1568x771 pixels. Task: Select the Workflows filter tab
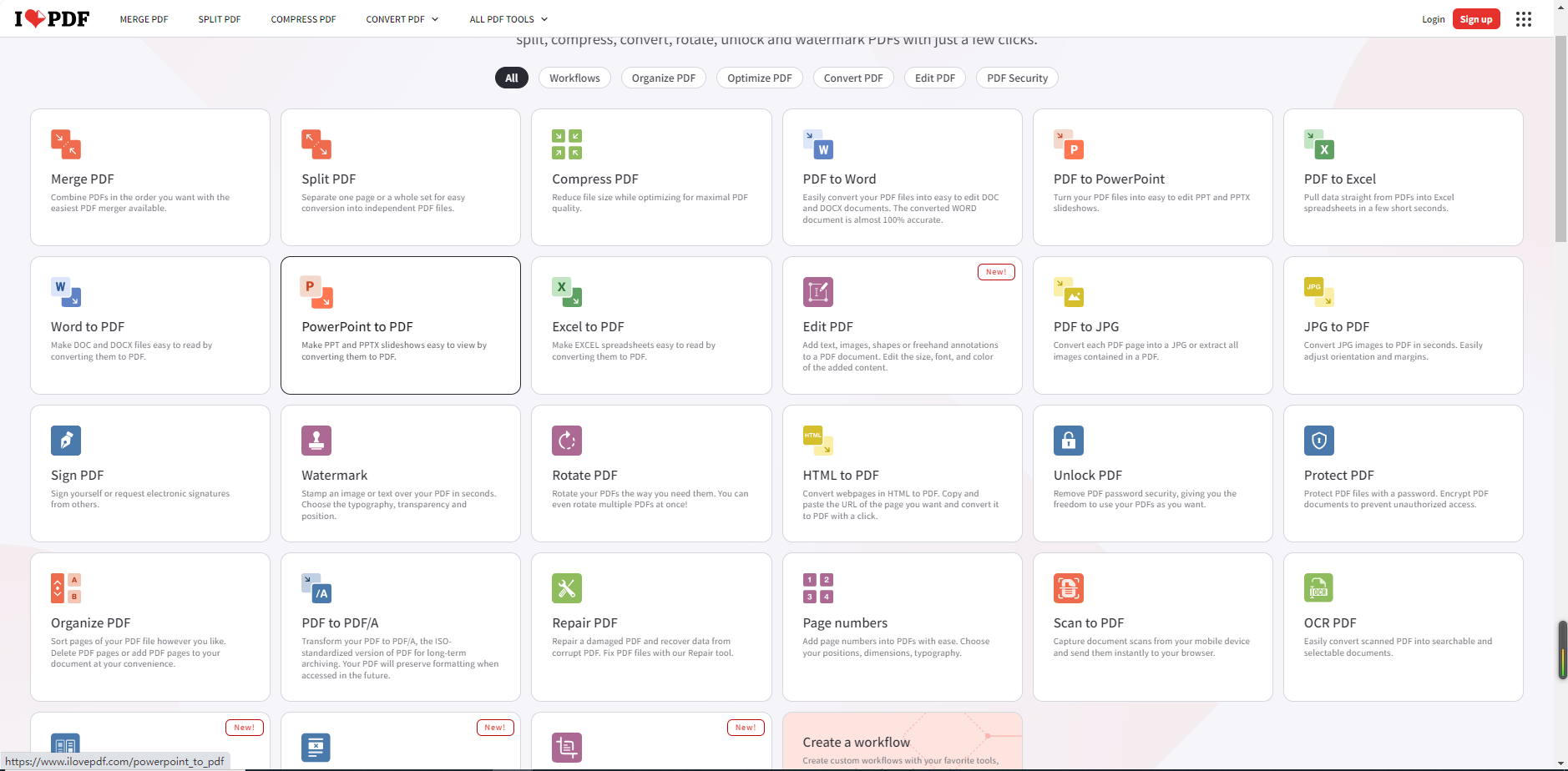click(x=574, y=78)
